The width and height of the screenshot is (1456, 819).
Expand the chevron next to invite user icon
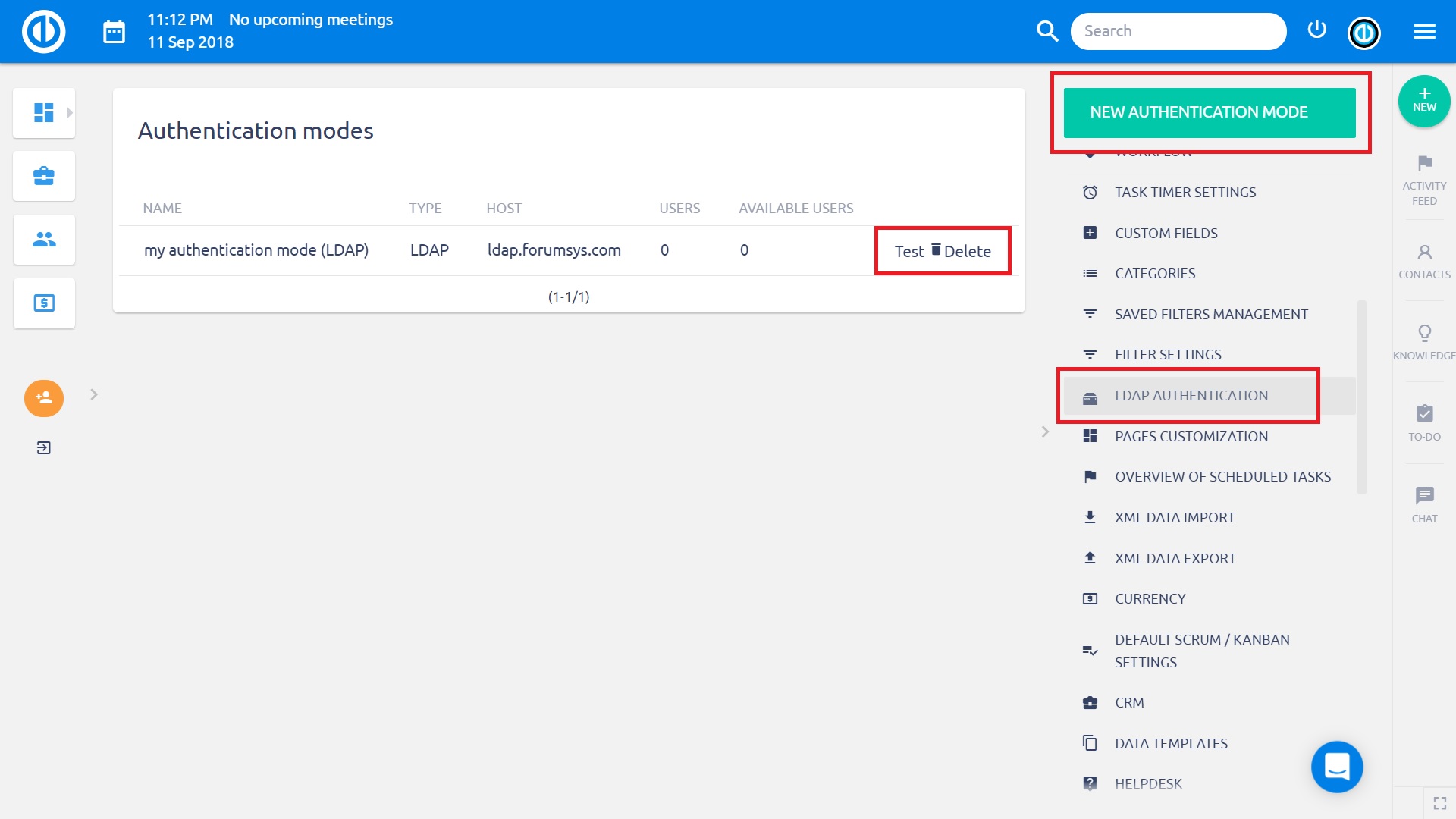point(93,394)
